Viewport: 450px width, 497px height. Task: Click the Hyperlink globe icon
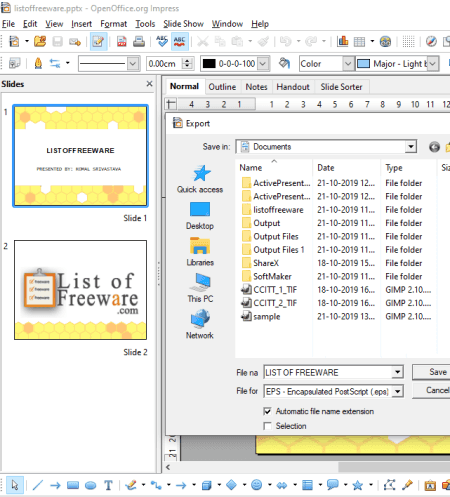385,42
